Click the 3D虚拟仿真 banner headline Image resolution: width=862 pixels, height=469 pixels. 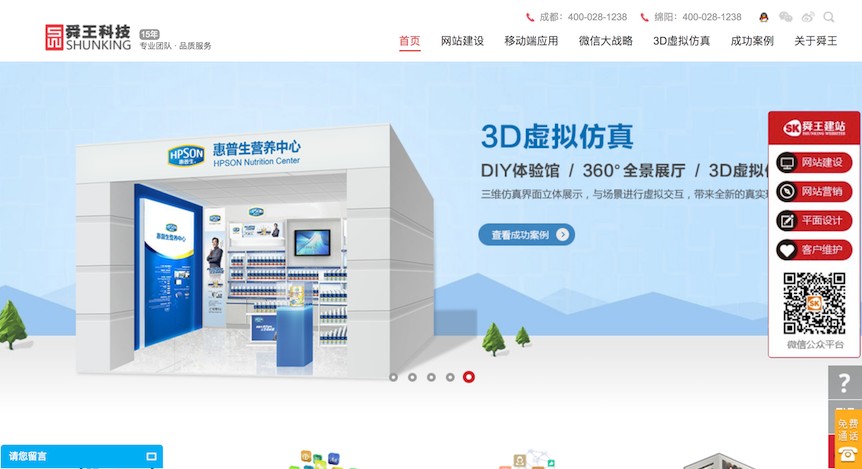(x=557, y=136)
